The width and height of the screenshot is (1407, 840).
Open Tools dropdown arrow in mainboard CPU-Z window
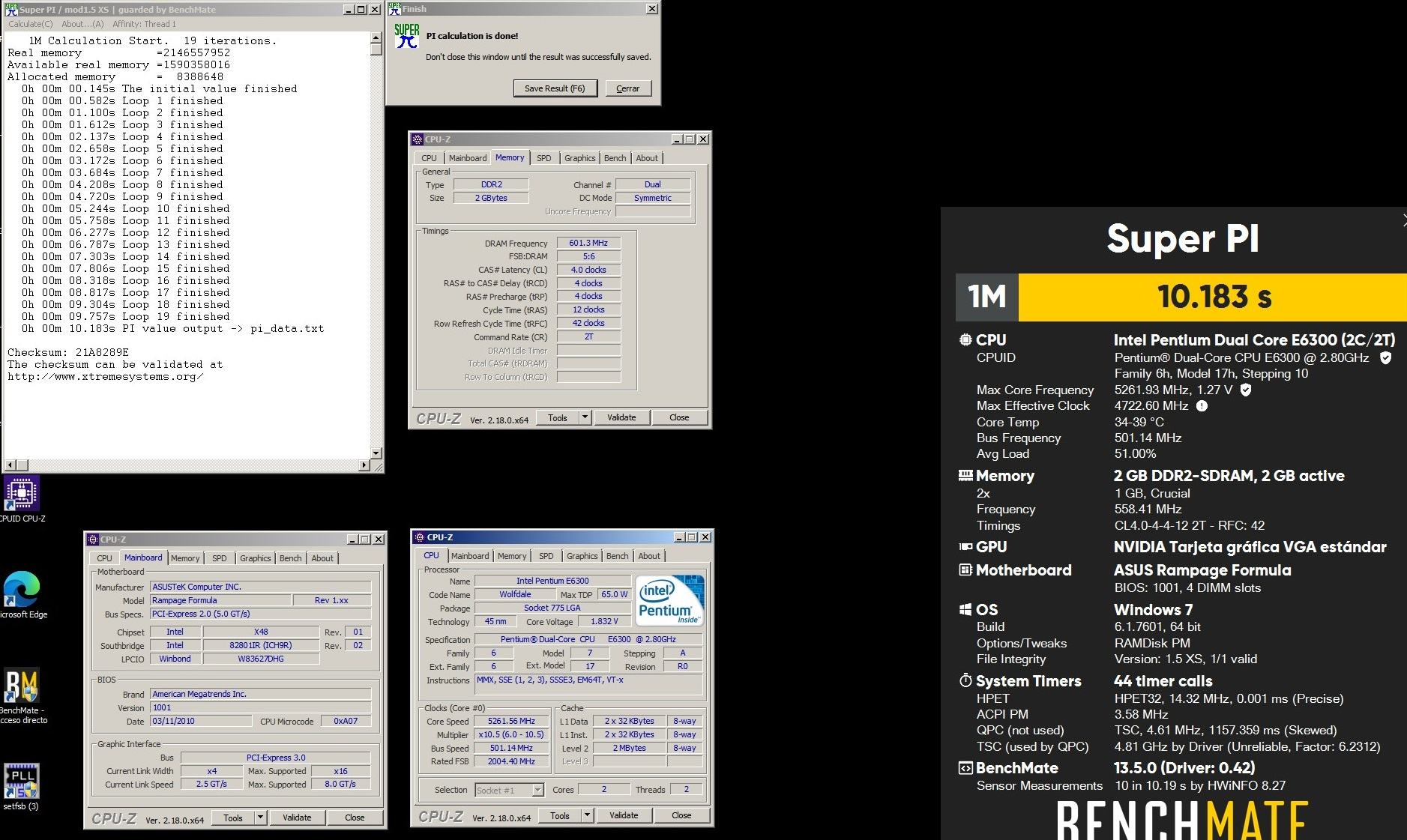pyautogui.click(x=261, y=818)
